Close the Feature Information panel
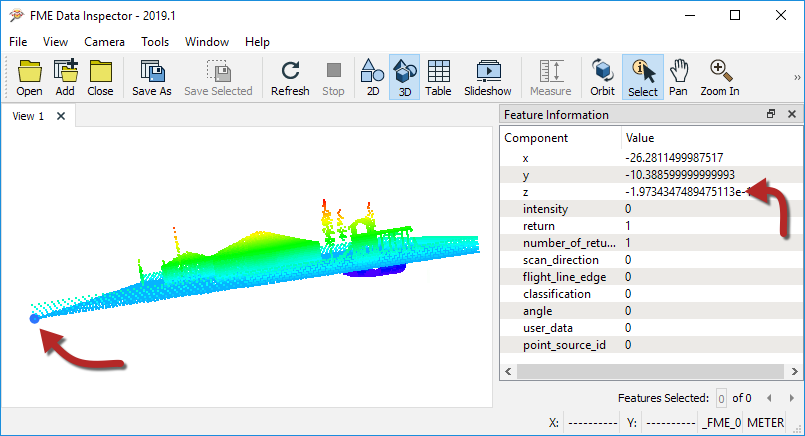 coord(792,114)
